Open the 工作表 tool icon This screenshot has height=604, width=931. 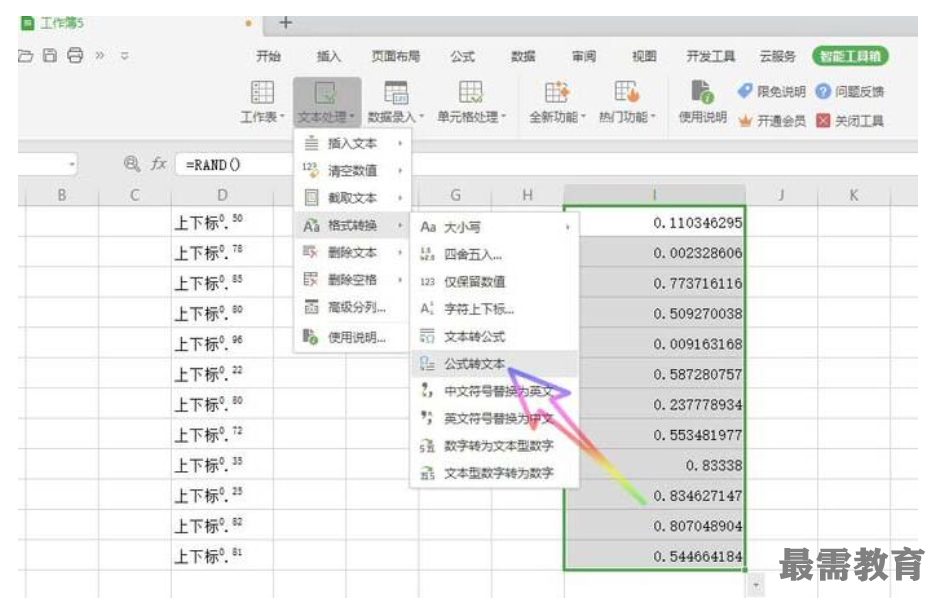pos(262,93)
